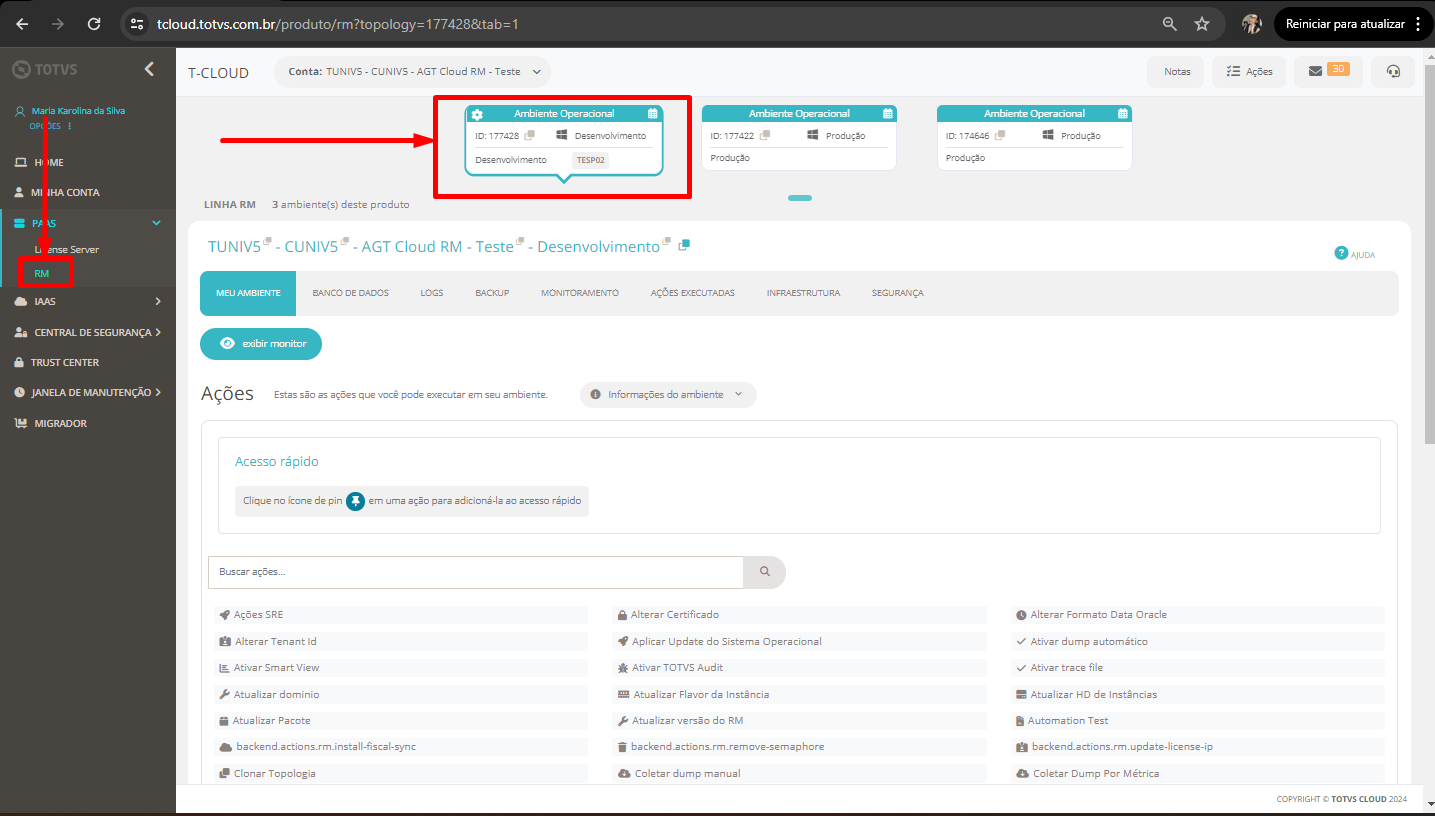Open the SEGURANÇA tab
This screenshot has height=816, width=1435.
click(897, 293)
